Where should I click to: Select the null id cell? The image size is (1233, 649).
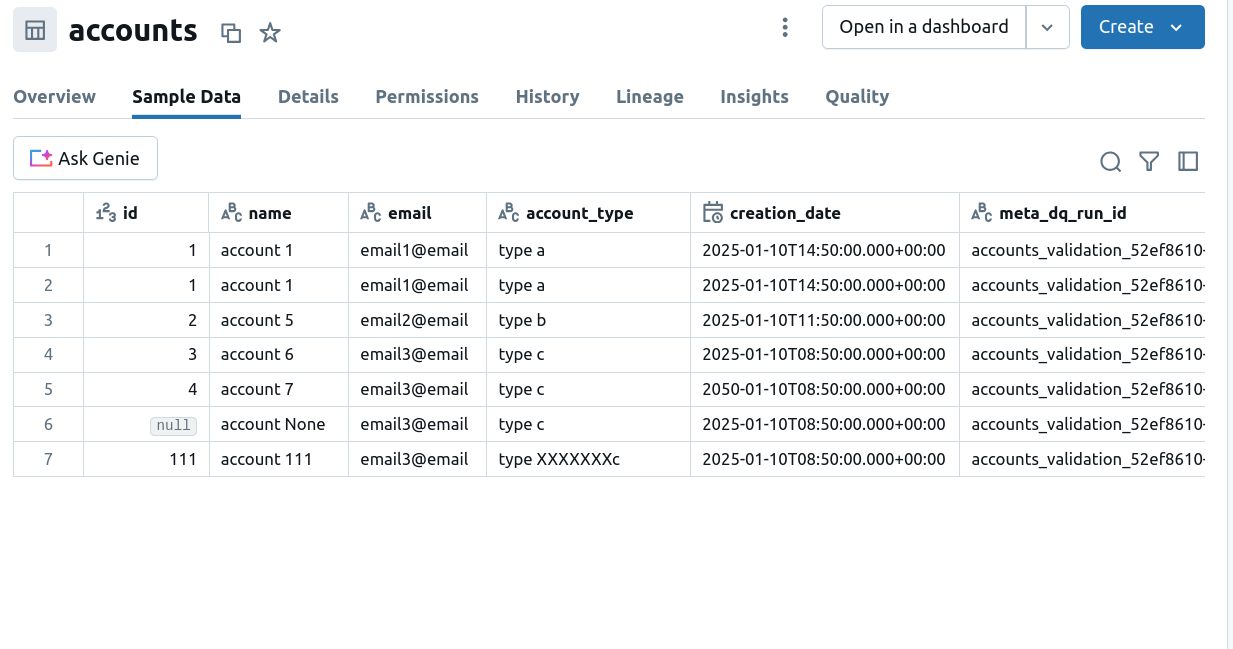pos(146,425)
